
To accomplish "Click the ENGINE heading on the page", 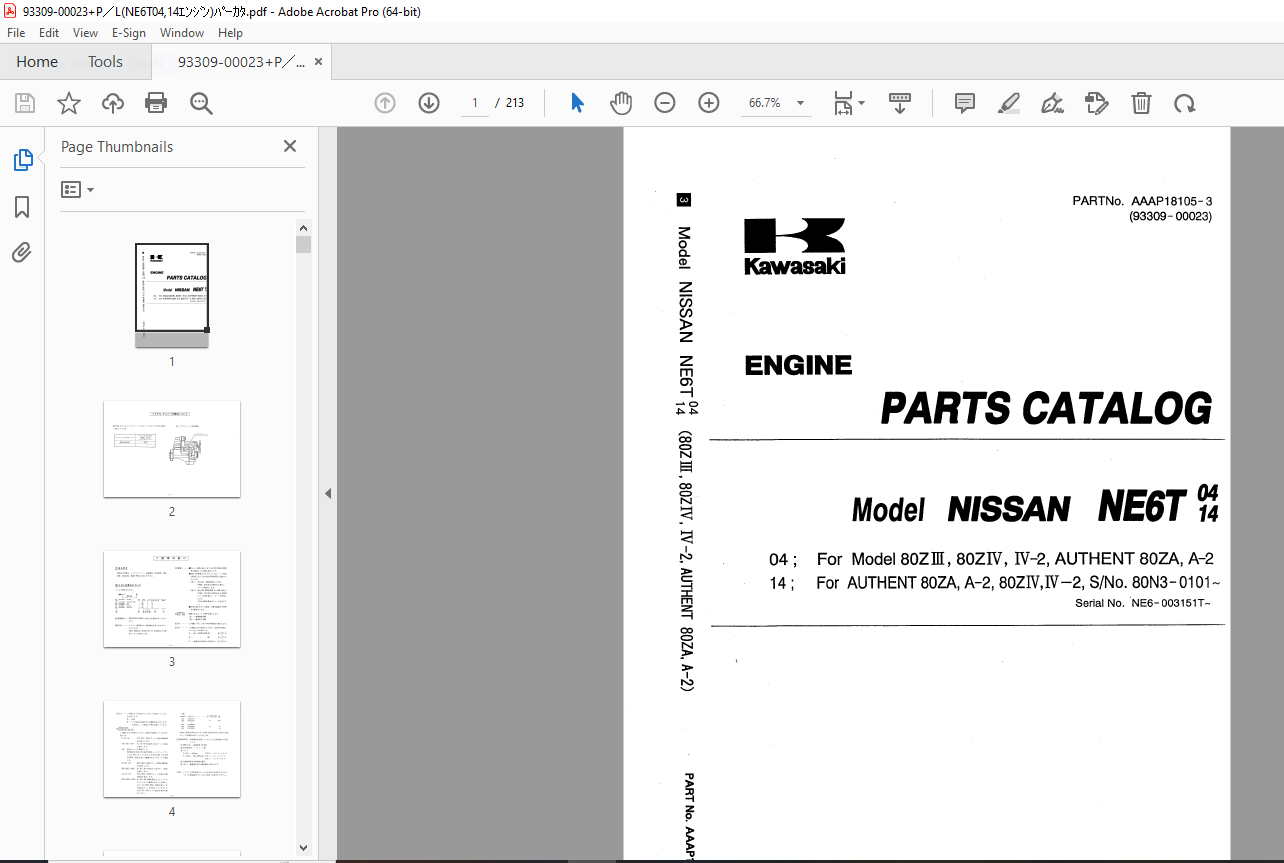I will [x=798, y=366].
